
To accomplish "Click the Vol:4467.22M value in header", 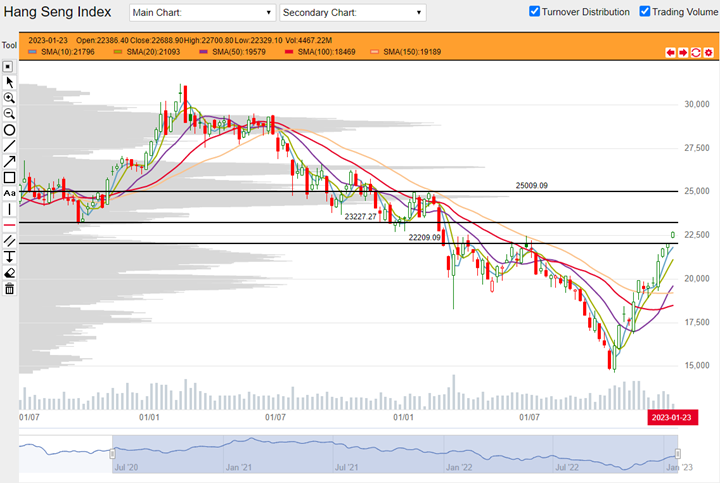I will click(x=308, y=40).
